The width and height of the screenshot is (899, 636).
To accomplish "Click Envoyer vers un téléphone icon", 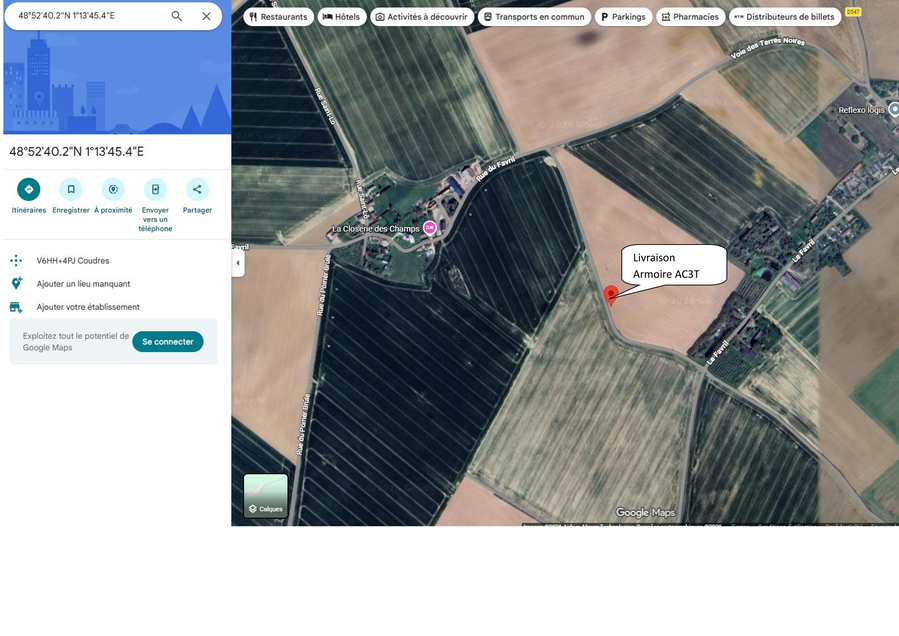I will click(155, 189).
